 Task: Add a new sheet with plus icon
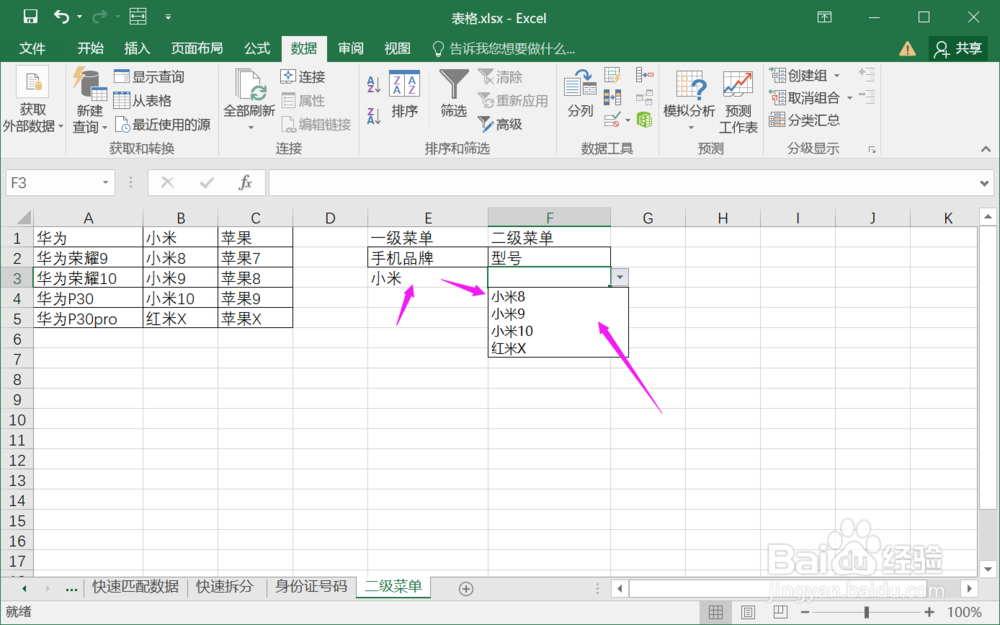(x=466, y=589)
